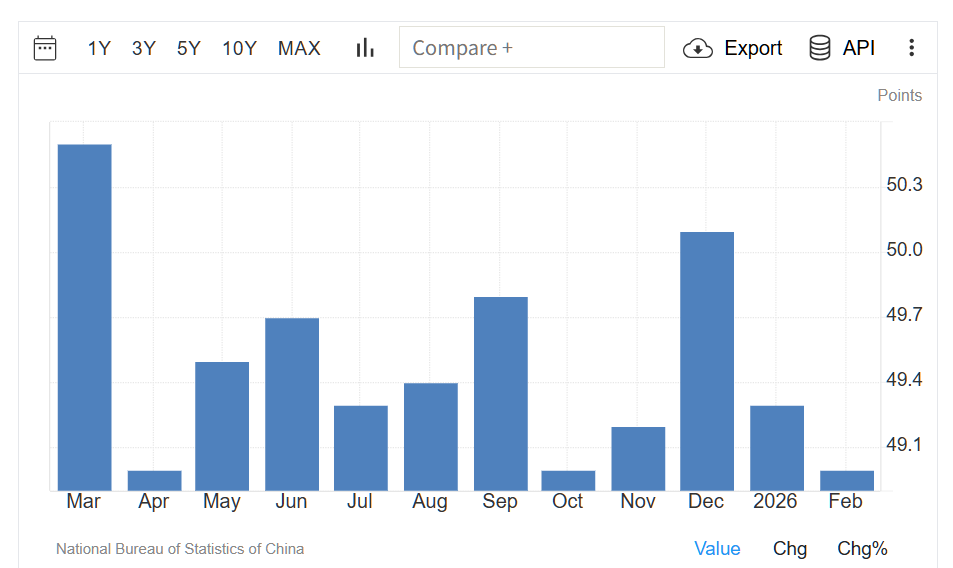953x568 pixels.
Task: Click National Bureau of Statistics source
Action: click(180, 549)
